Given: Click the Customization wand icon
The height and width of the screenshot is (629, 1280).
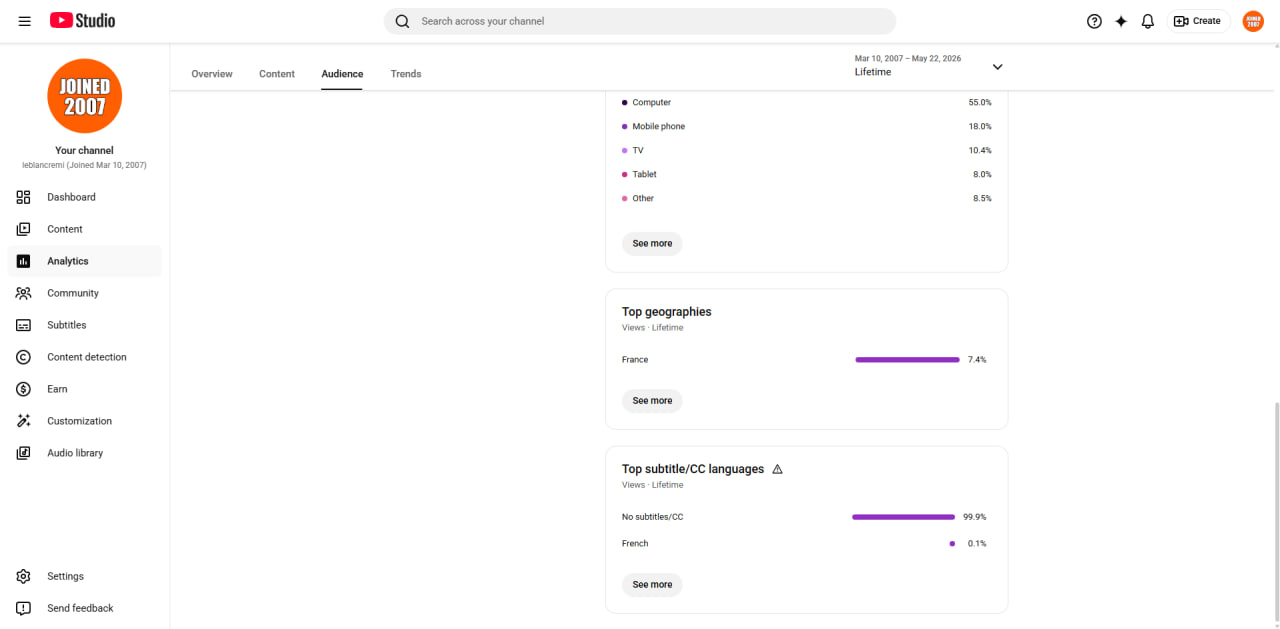Looking at the screenshot, I should tap(23, 421).
